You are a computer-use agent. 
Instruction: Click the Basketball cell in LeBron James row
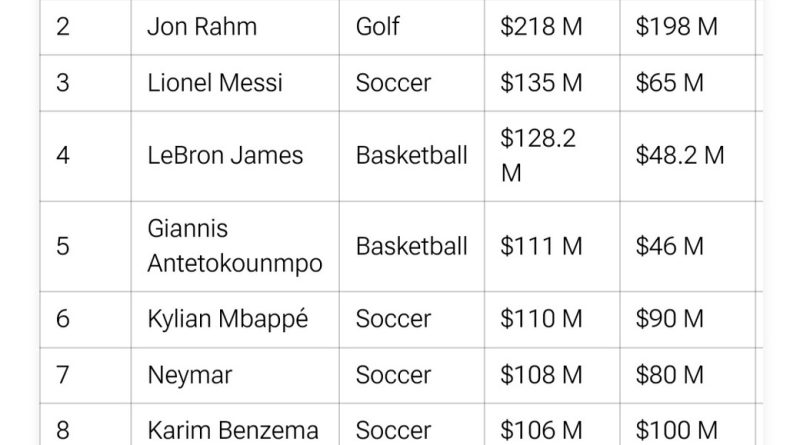pos(411,155)
